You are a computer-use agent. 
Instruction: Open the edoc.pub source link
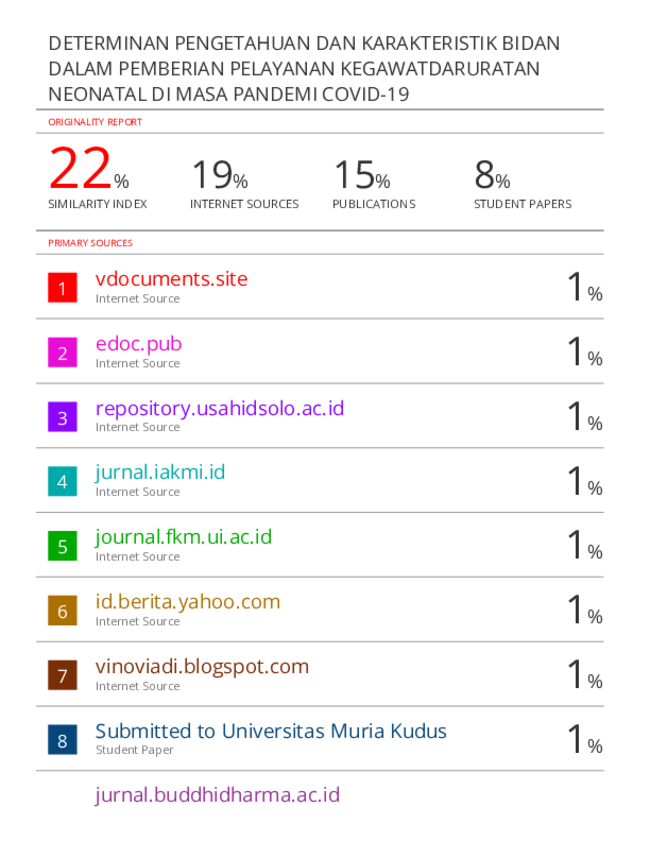[138, 344]
